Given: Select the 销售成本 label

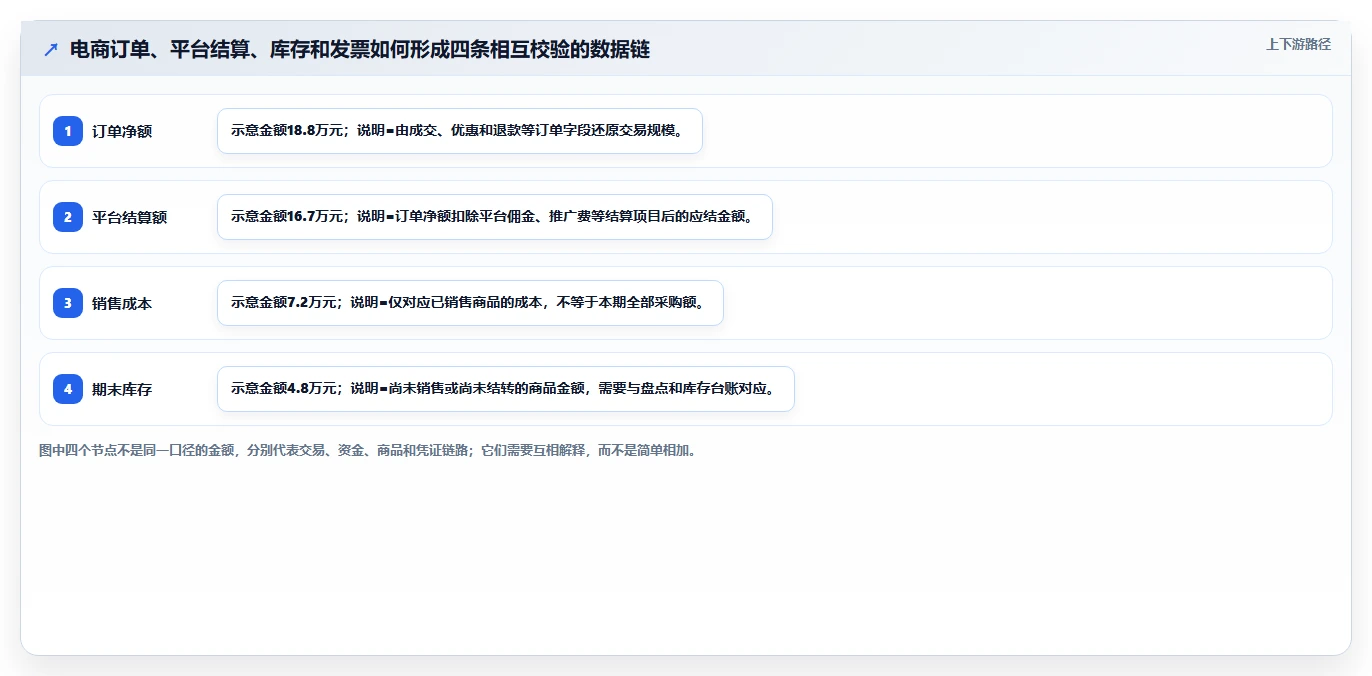Looking at the screenshot, I should 122,303.
